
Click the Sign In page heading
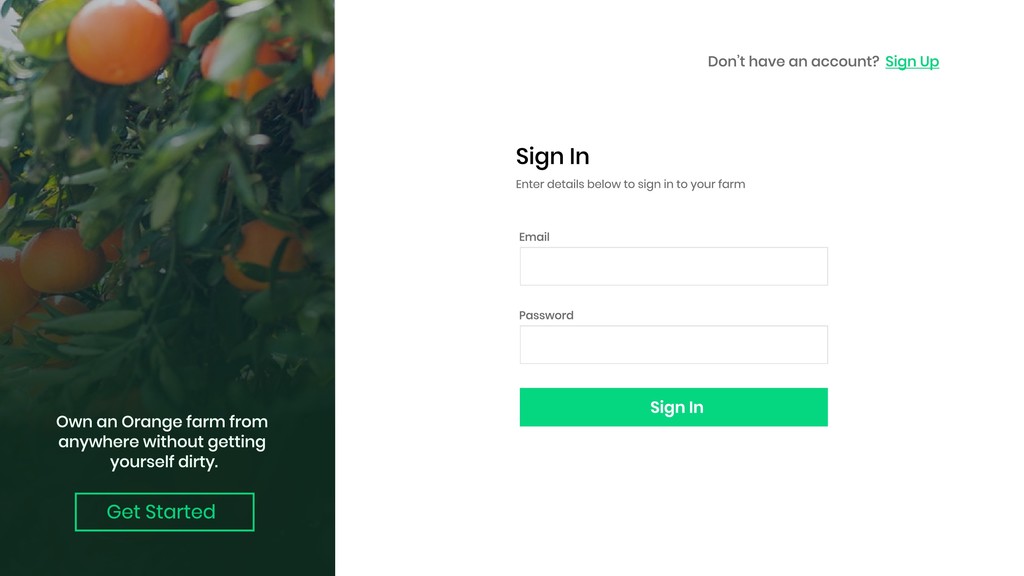pos(552,157)
